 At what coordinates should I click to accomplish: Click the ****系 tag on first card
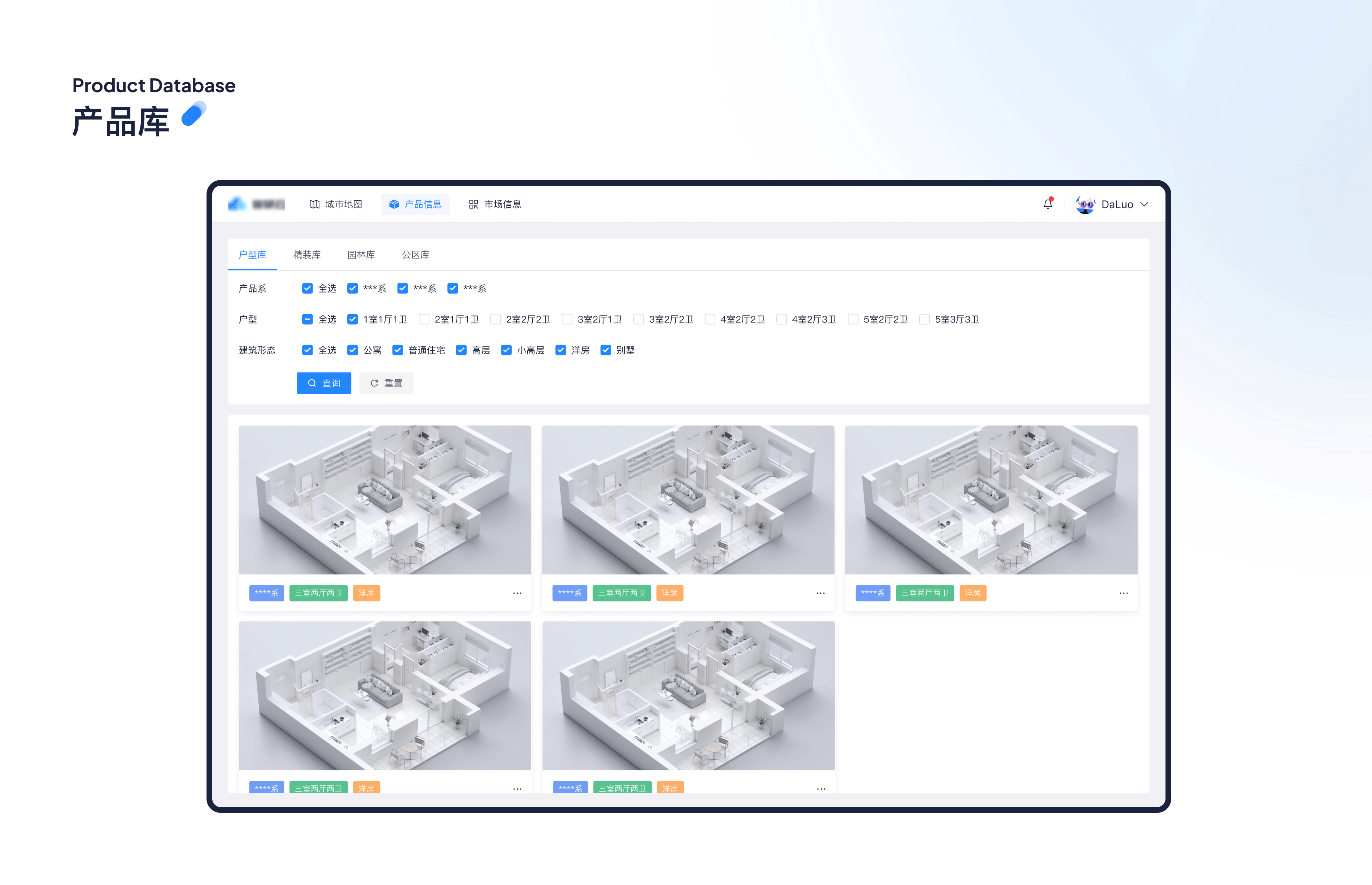click(267, 593)
